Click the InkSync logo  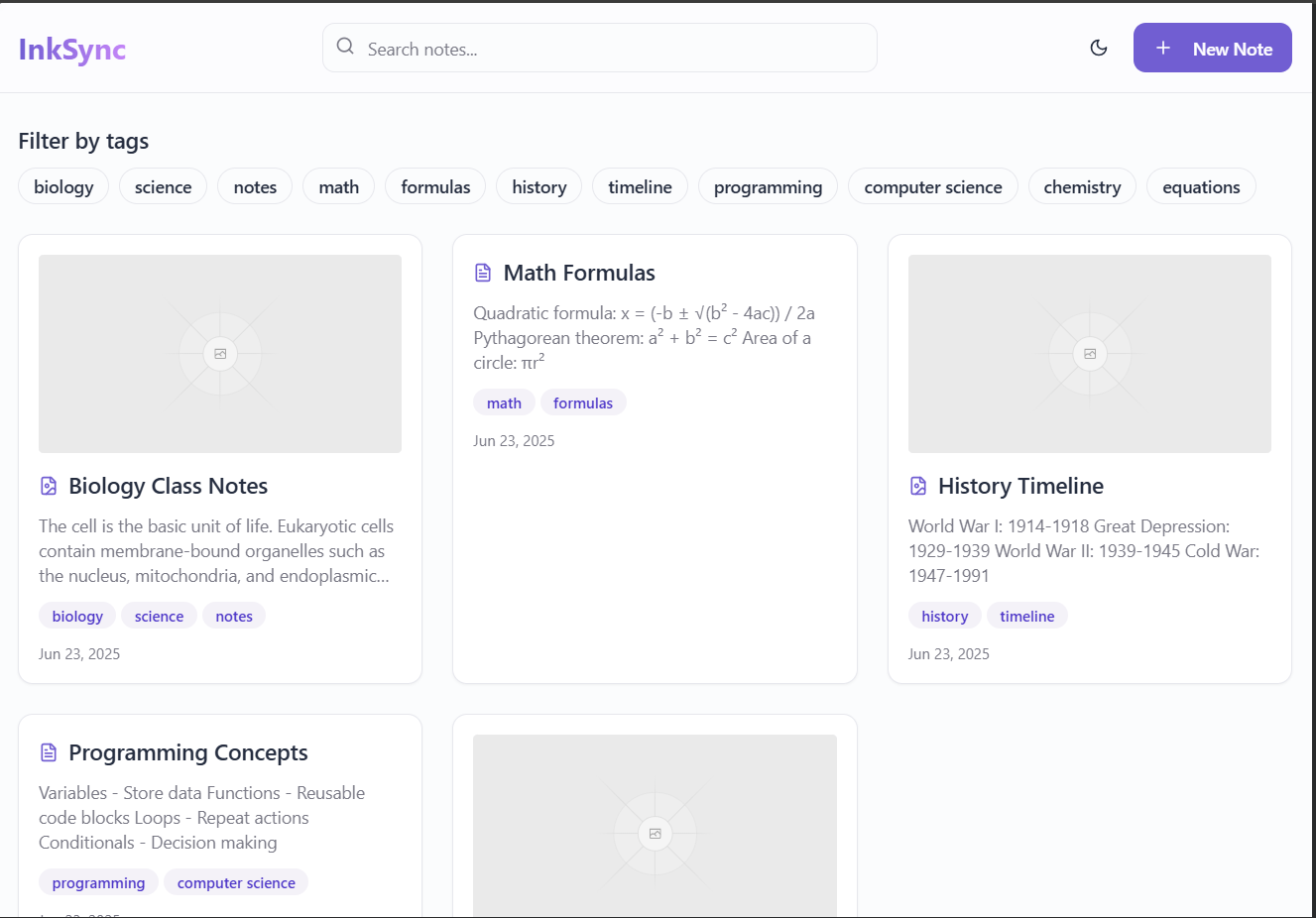pos(72,50)
